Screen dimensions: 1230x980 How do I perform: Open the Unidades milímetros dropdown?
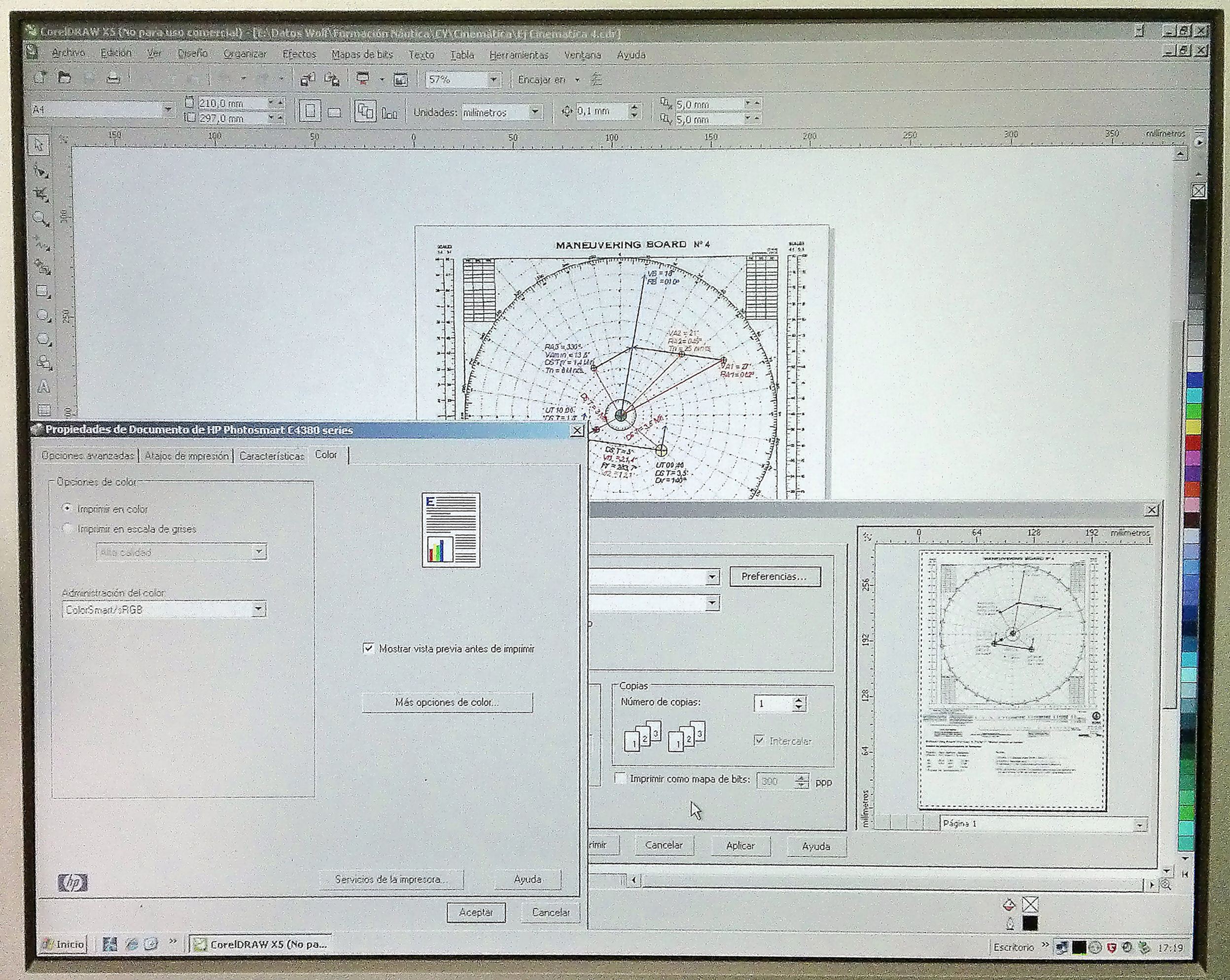tap(534, 112)
